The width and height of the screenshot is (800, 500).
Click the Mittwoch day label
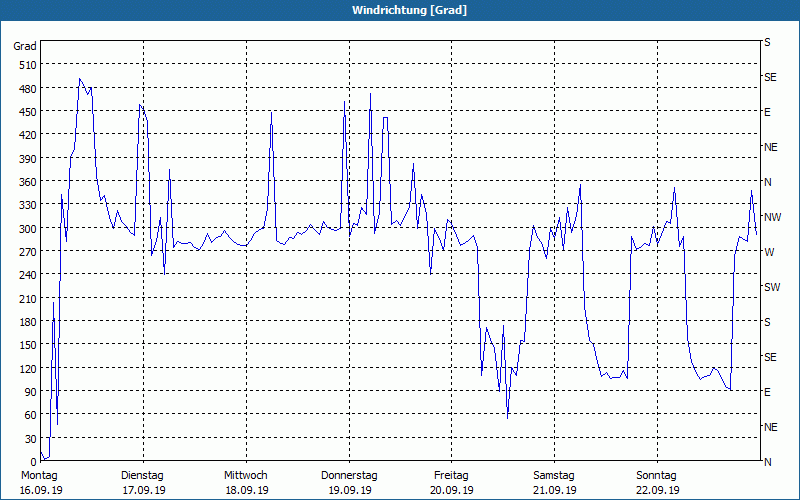click(x=245, y=476)
